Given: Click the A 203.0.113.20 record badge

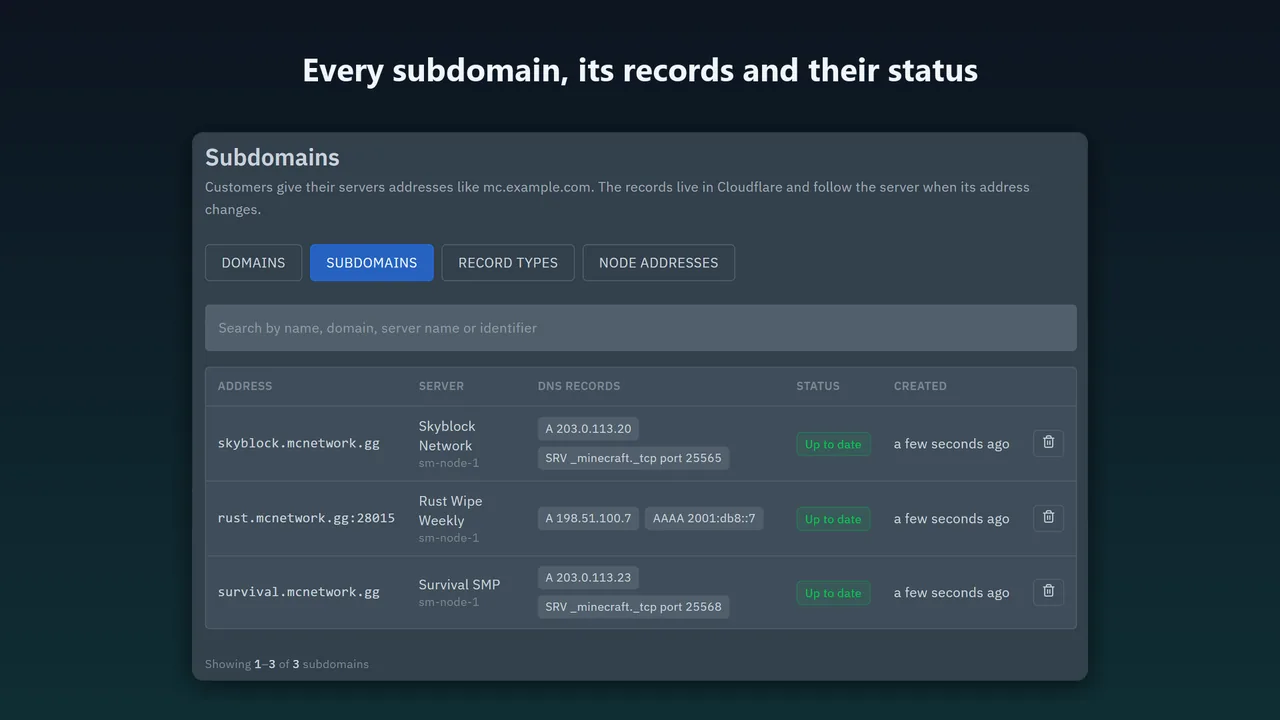Looking at the screenshot, I should tap(588, 429).
